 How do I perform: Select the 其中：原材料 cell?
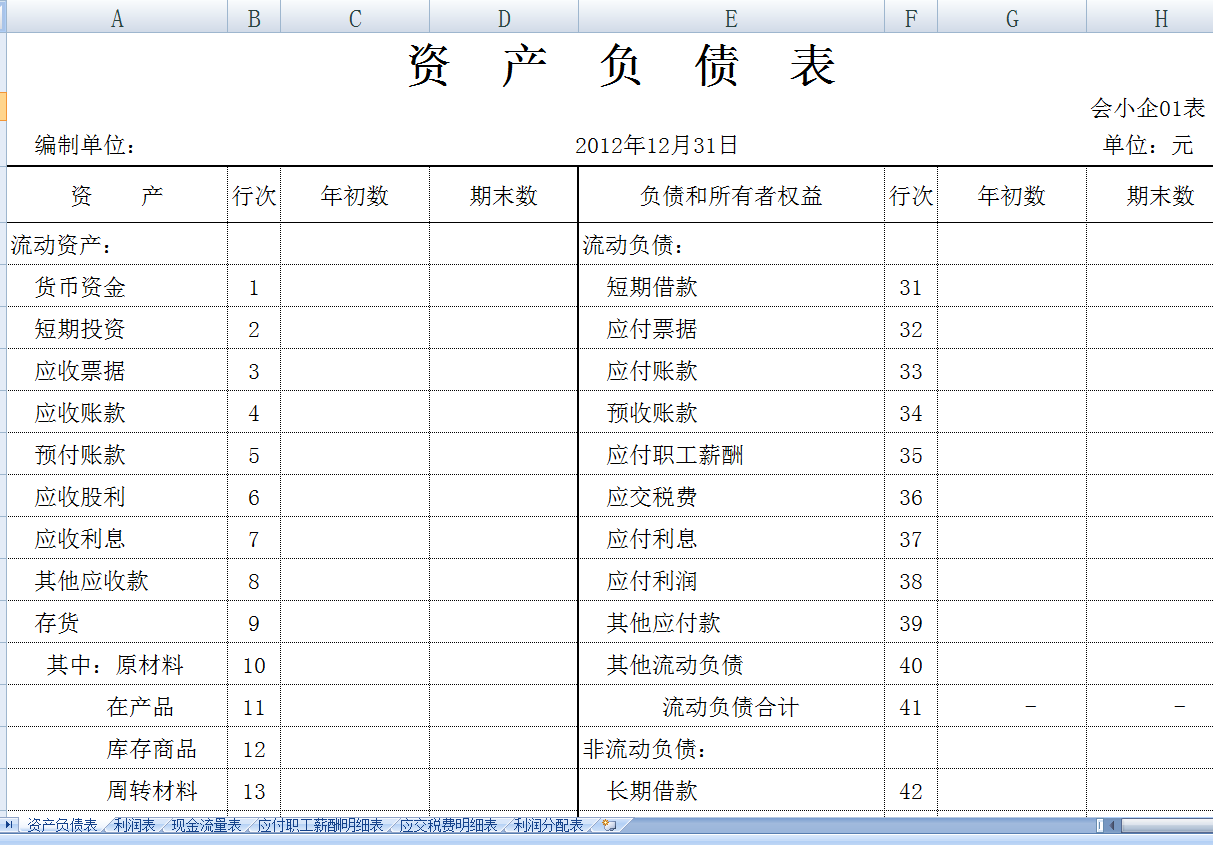tap(117, 666)
